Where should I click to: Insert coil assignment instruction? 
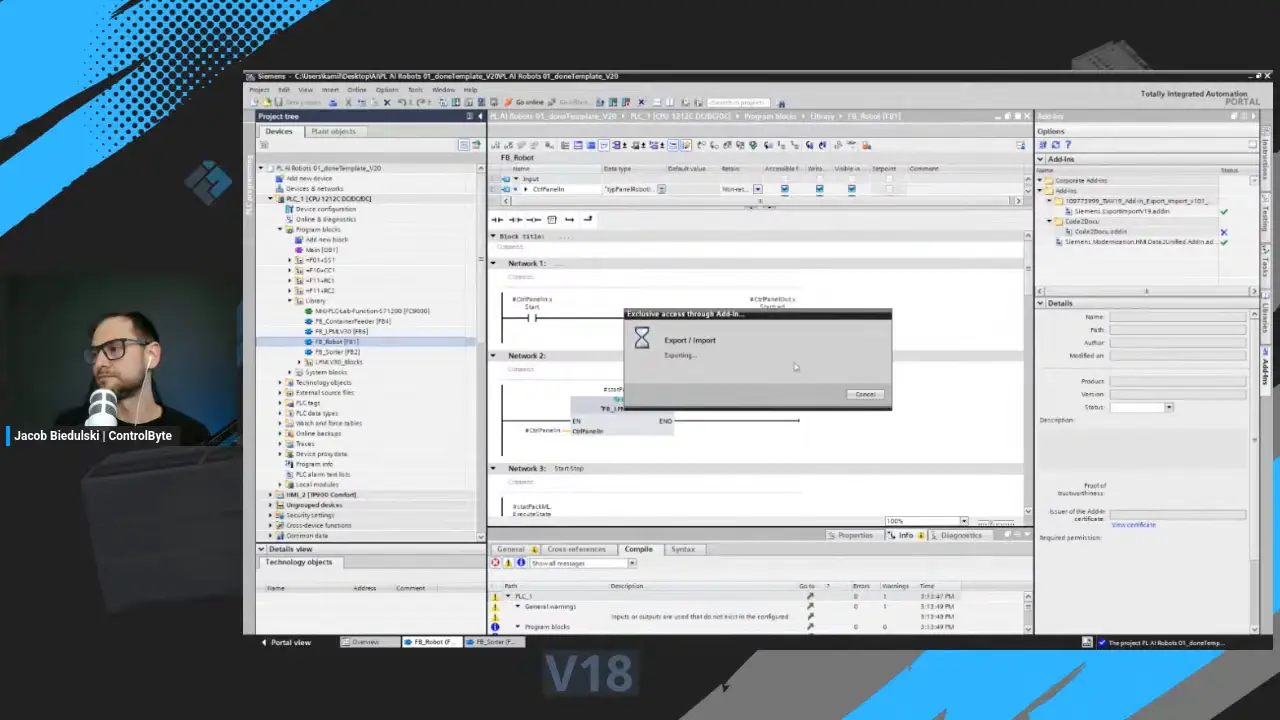click(533, 219)
